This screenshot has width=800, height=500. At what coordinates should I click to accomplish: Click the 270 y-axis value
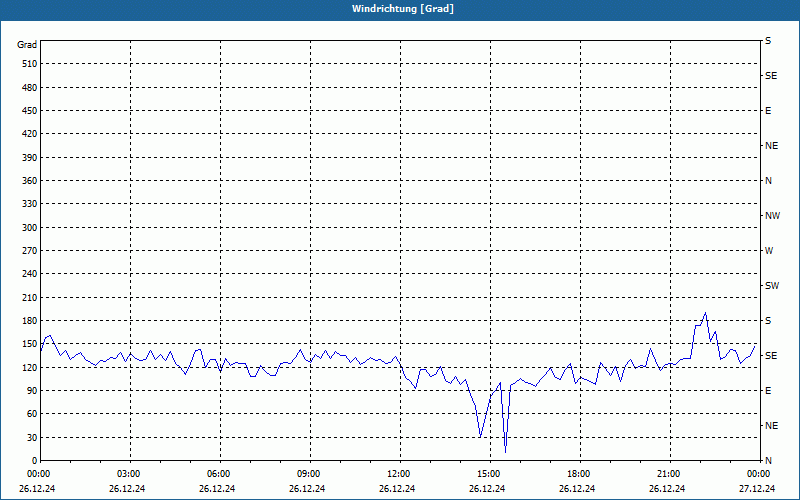tap(30, 251)
